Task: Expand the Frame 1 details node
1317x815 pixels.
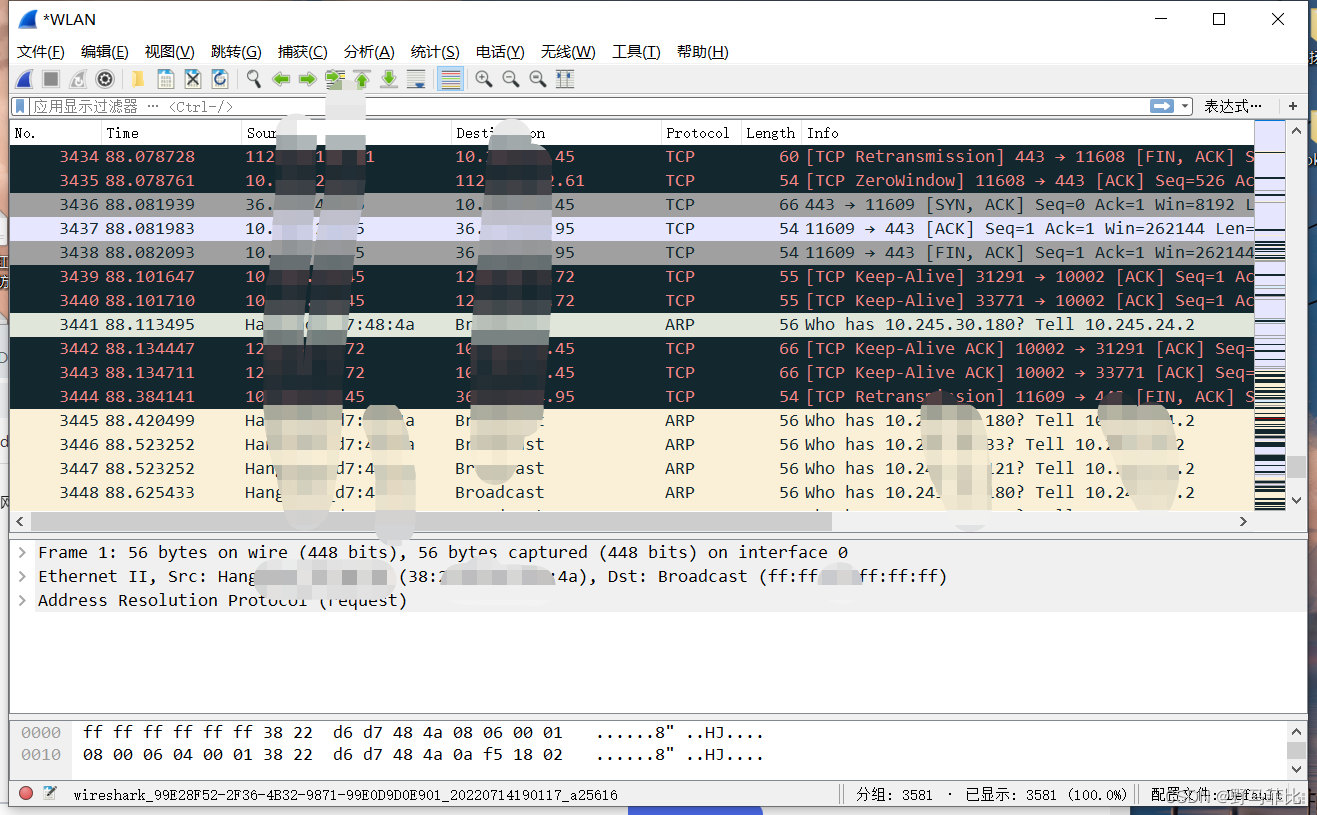Action: pyautogui.click(x=22, y=552)
